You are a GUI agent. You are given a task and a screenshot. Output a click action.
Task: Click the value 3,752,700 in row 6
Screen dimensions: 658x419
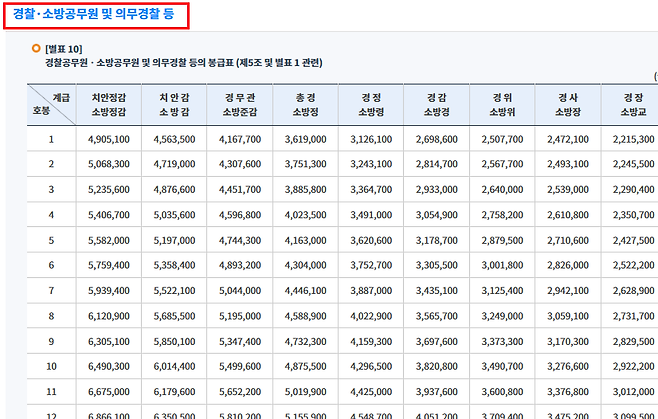coord(370,266)
